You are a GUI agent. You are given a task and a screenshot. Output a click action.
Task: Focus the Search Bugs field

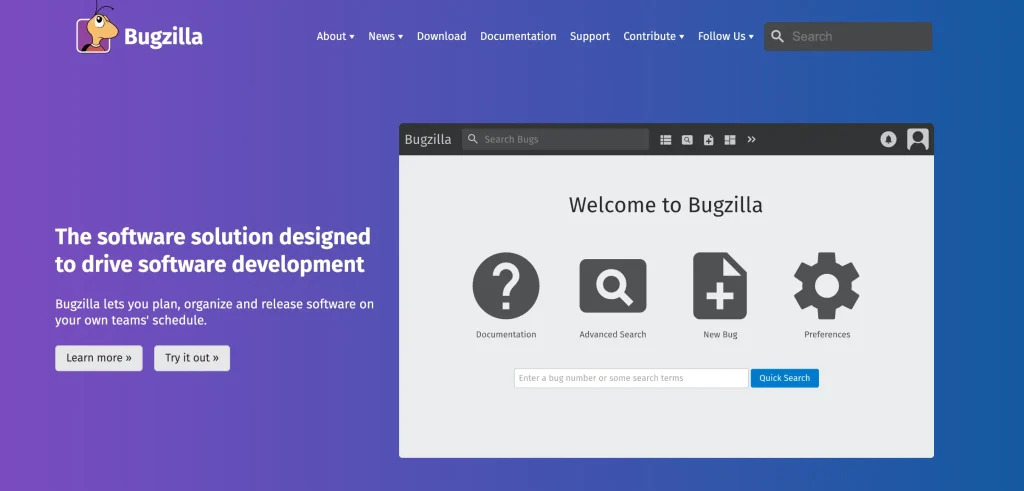coord(555,139)
